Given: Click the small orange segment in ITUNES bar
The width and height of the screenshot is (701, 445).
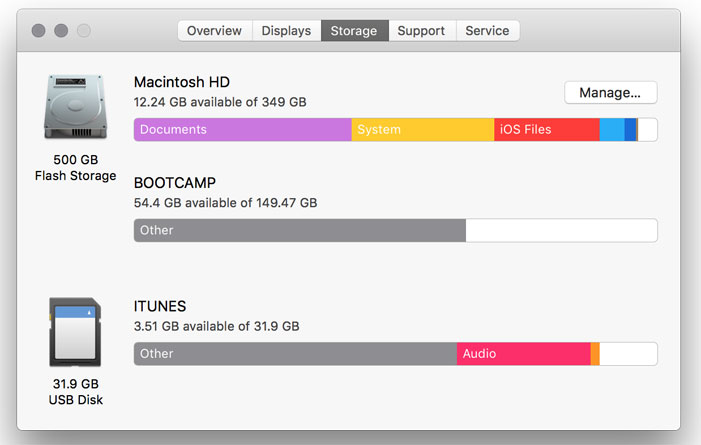Looking at the screenshot, I should pos(595,354).
